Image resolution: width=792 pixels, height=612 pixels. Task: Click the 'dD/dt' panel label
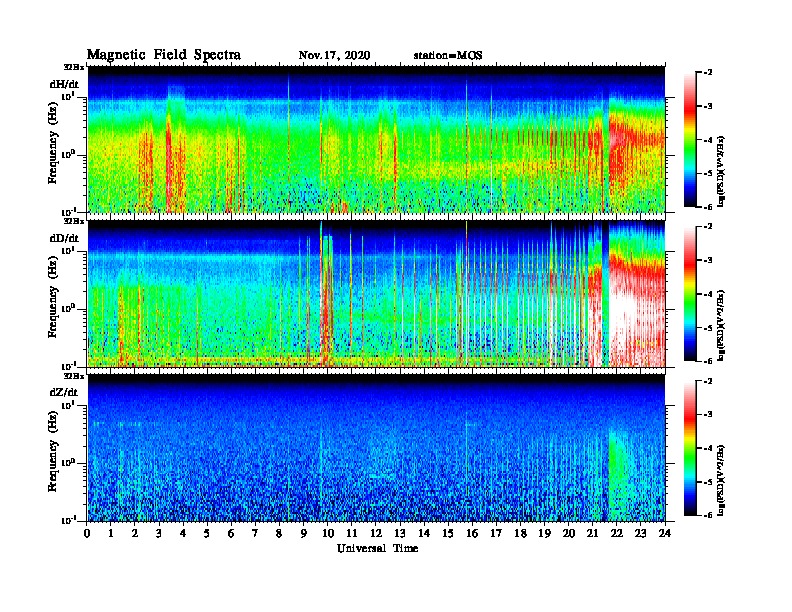[x=64, y=238]
